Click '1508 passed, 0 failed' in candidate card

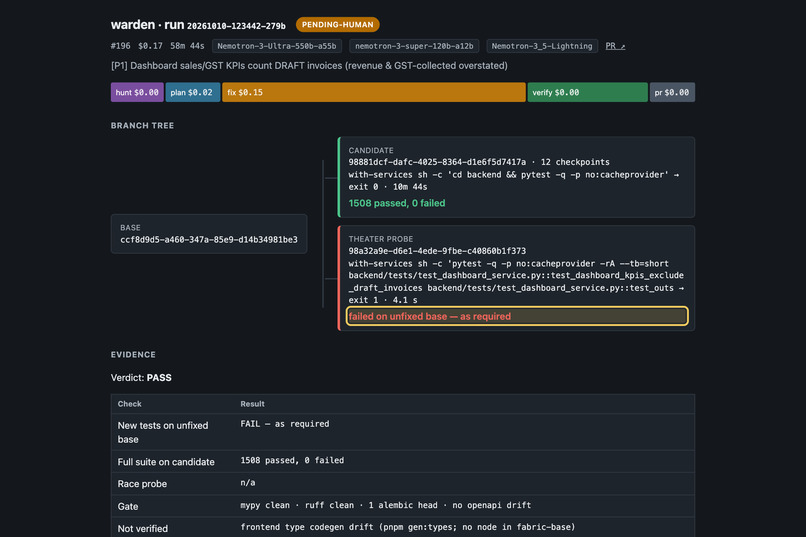397,203
